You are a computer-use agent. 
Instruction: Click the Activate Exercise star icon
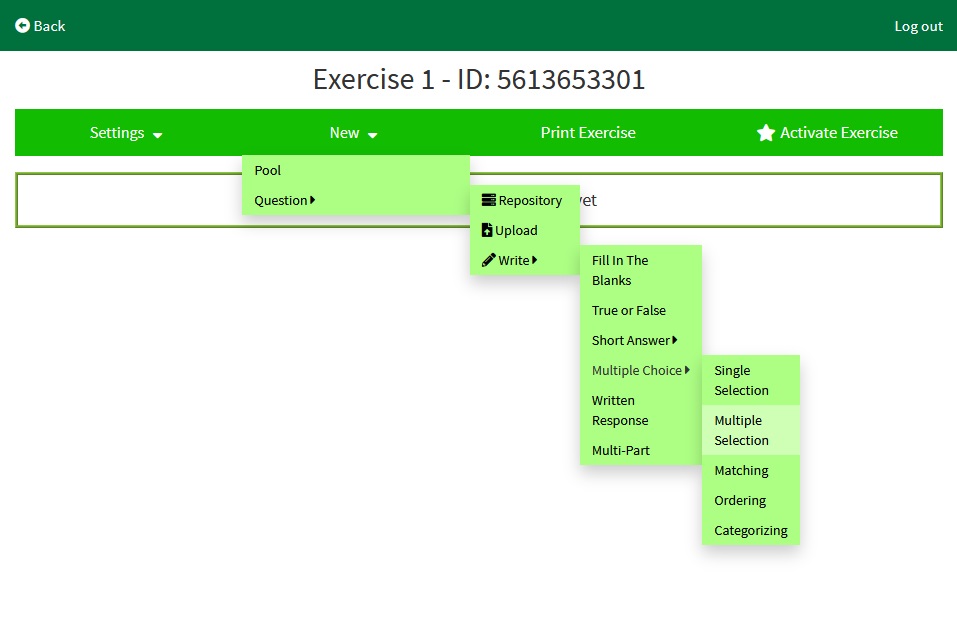click(x=766, y=133)
